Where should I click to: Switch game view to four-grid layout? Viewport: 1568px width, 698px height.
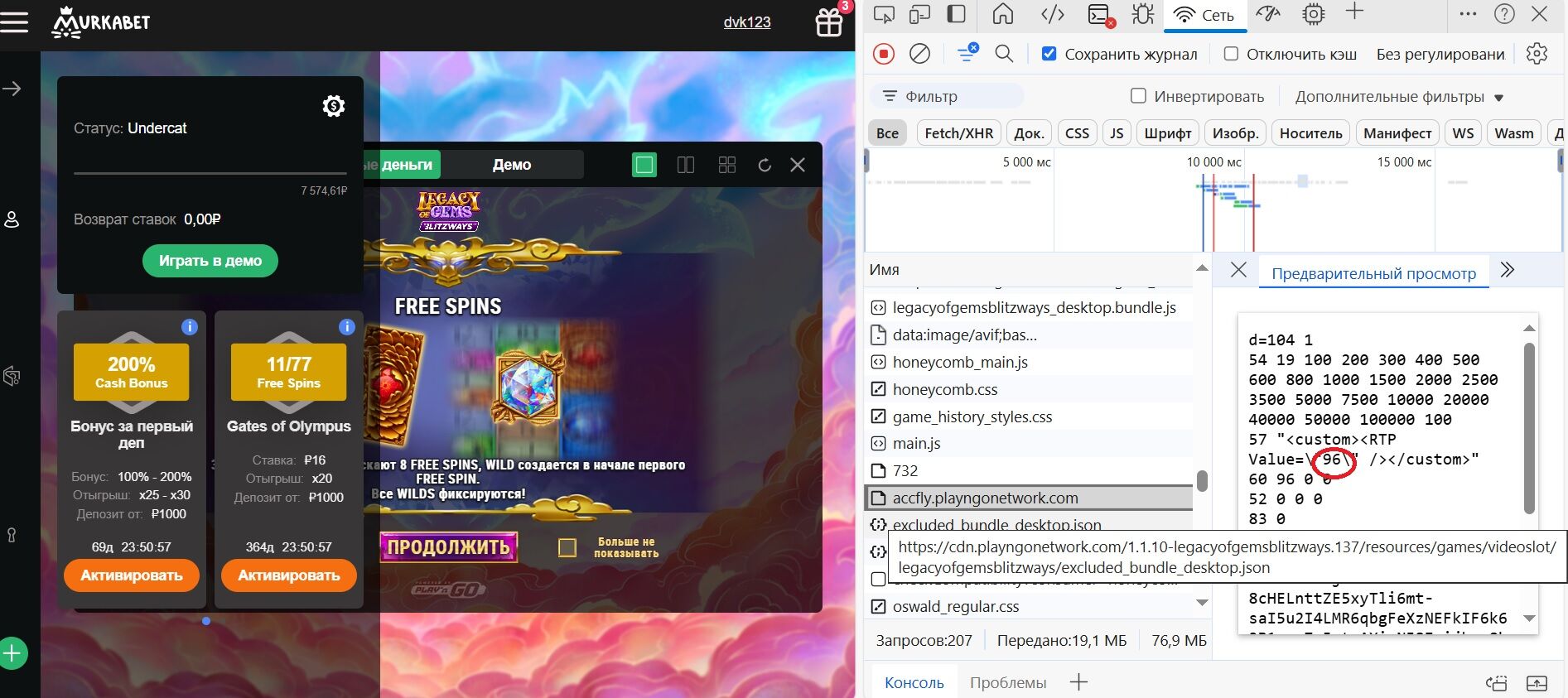(x=727, y=165)
